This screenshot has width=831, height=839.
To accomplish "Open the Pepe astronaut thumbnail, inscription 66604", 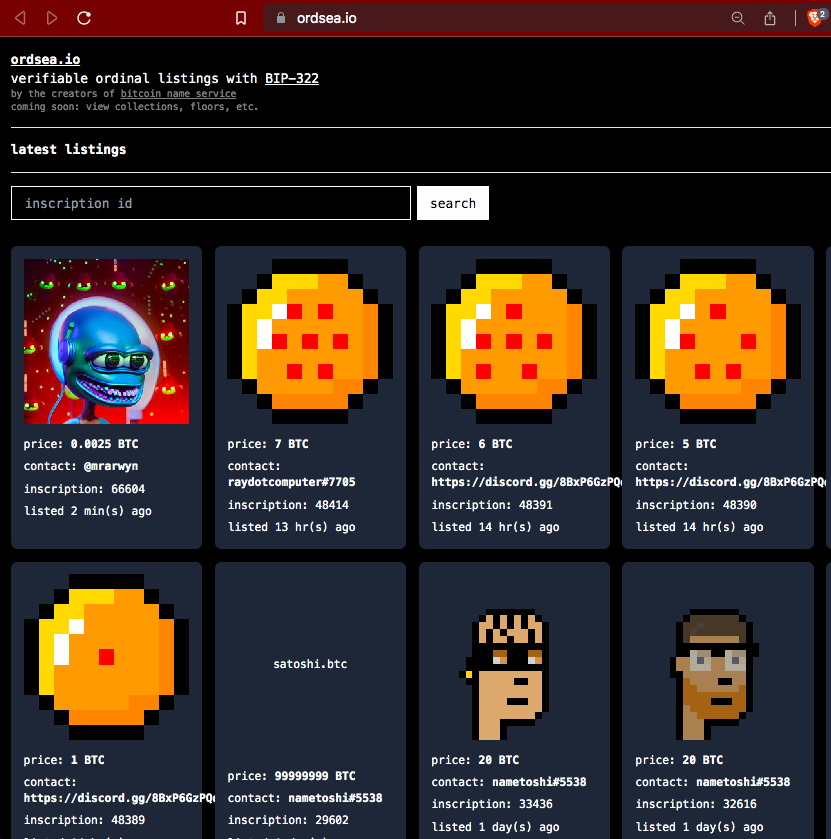I will coord(106,341).
